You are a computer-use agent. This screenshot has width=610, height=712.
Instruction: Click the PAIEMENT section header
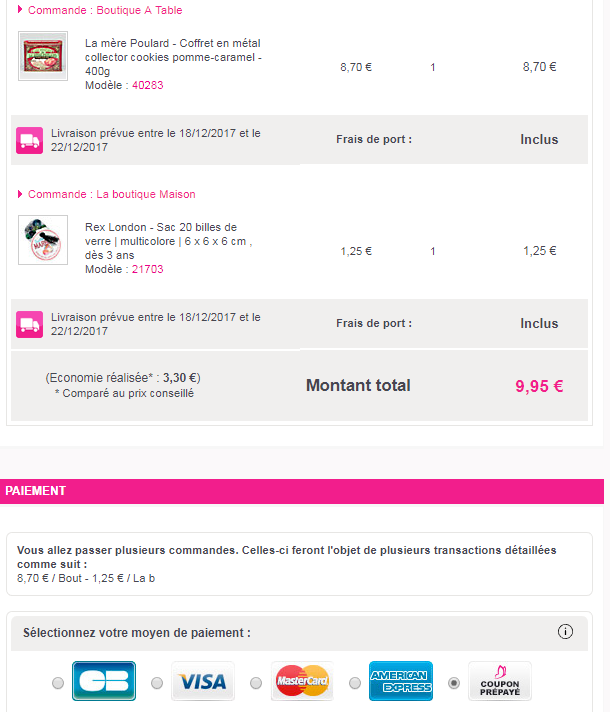tap(302, 491)
